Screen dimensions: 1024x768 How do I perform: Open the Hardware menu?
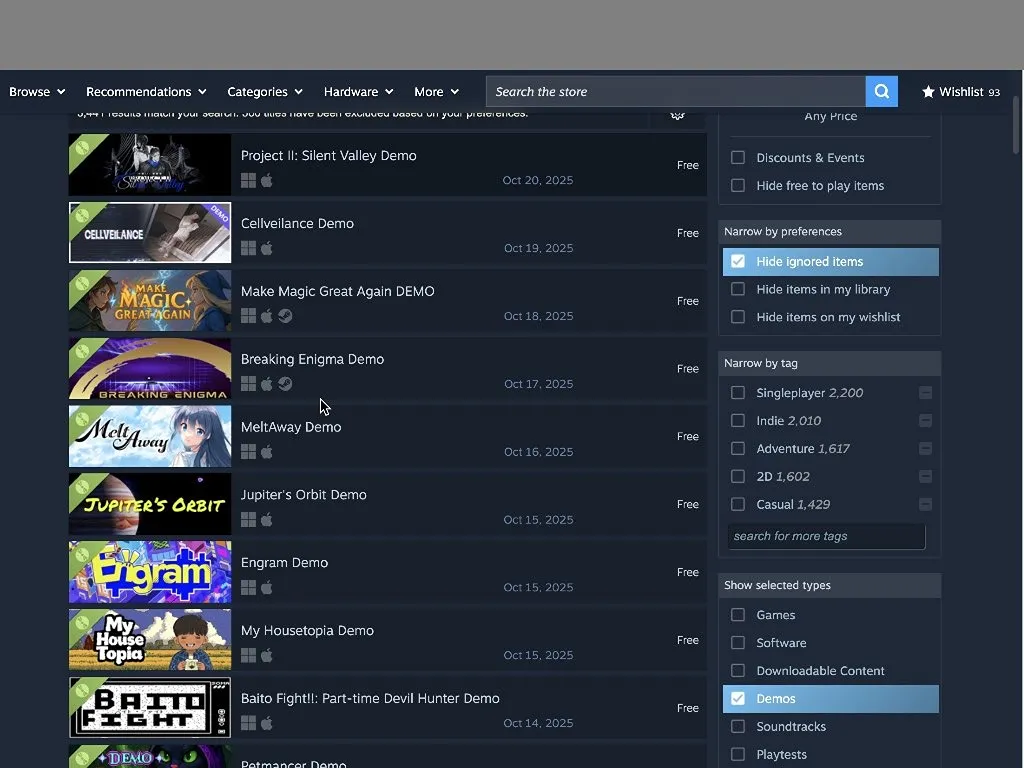tap(358, 91)
